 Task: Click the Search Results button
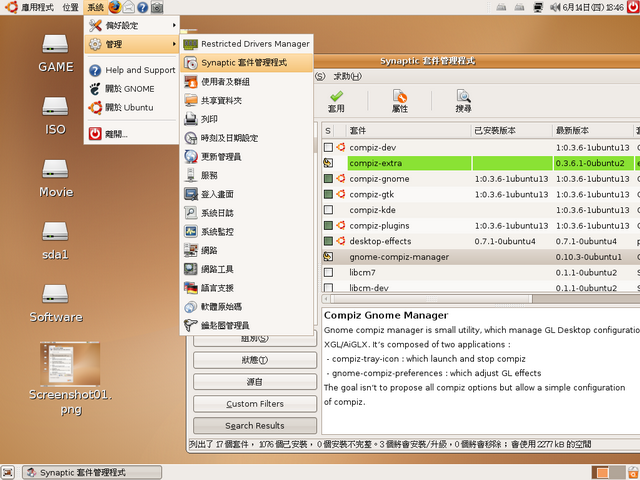(x=255, y=426)
